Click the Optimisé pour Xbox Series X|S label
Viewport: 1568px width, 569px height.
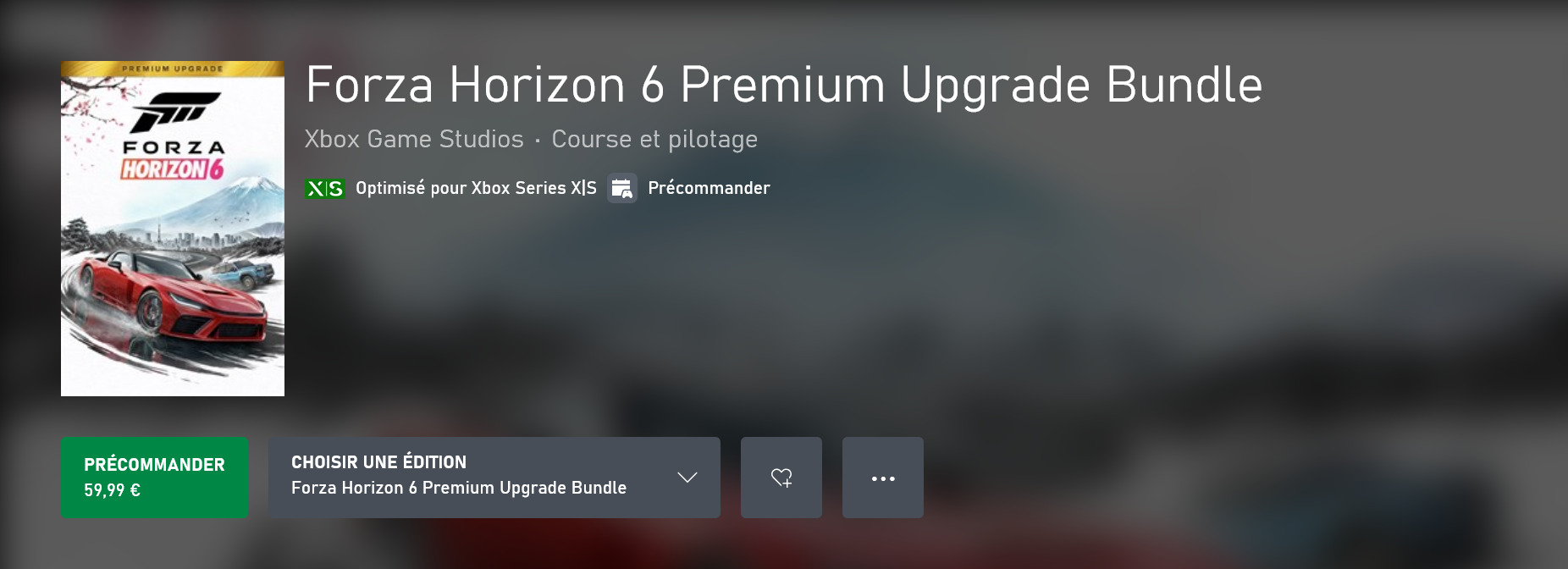[x=476, y=188]
